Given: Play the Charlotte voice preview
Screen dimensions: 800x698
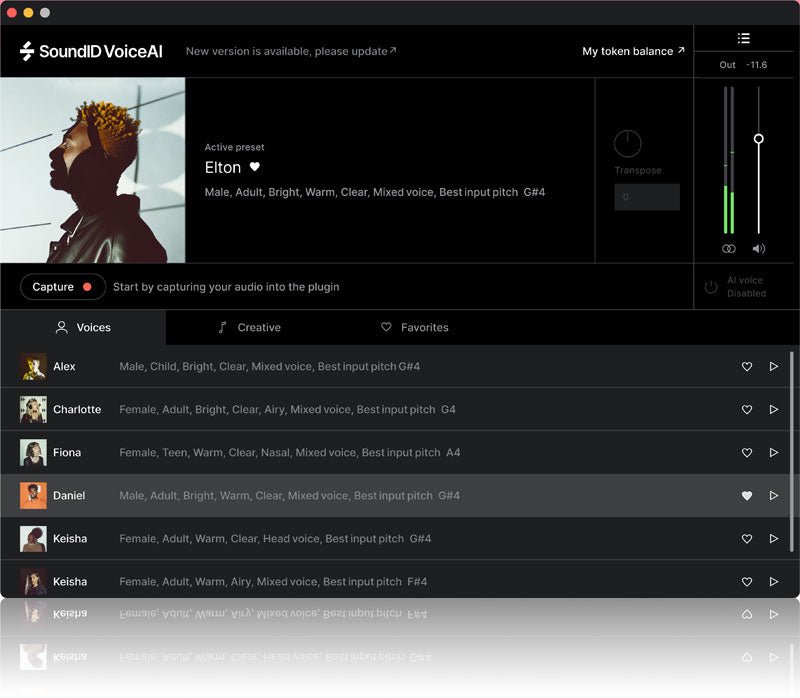Looking at the screenshot, I should coord(774,409).
